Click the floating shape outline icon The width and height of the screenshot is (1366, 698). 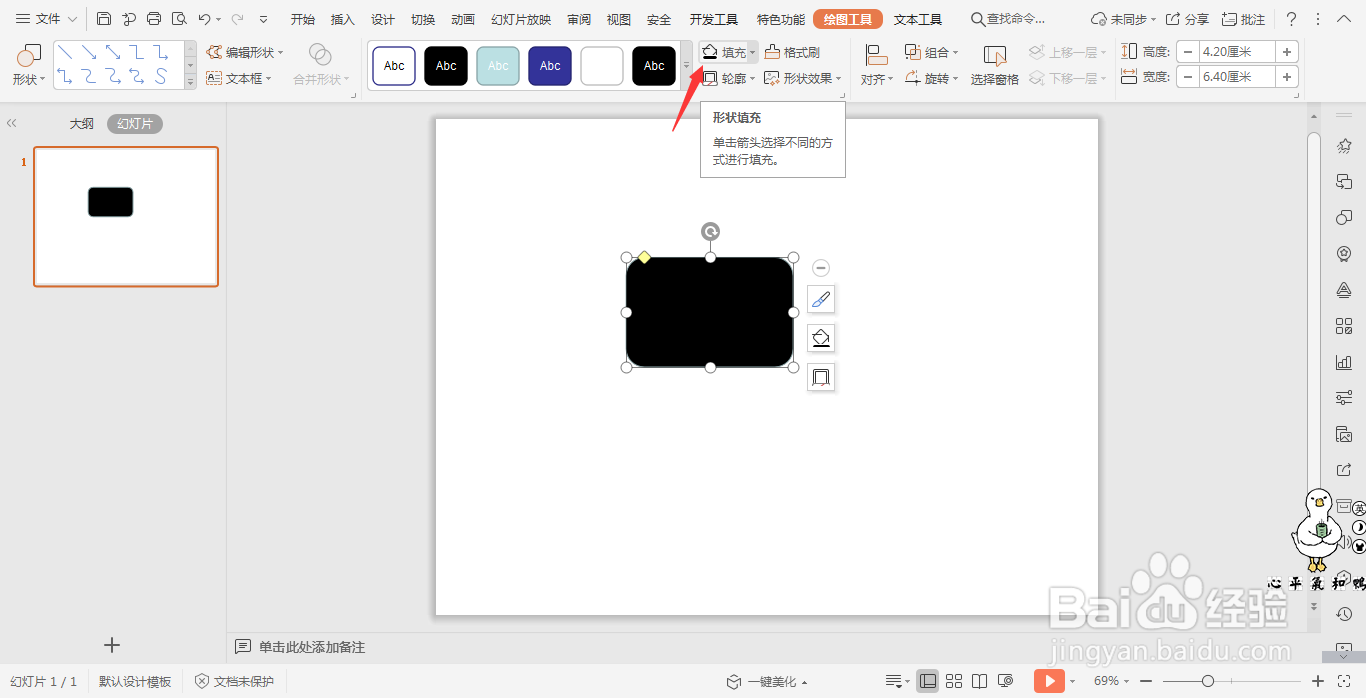point(821,377)
